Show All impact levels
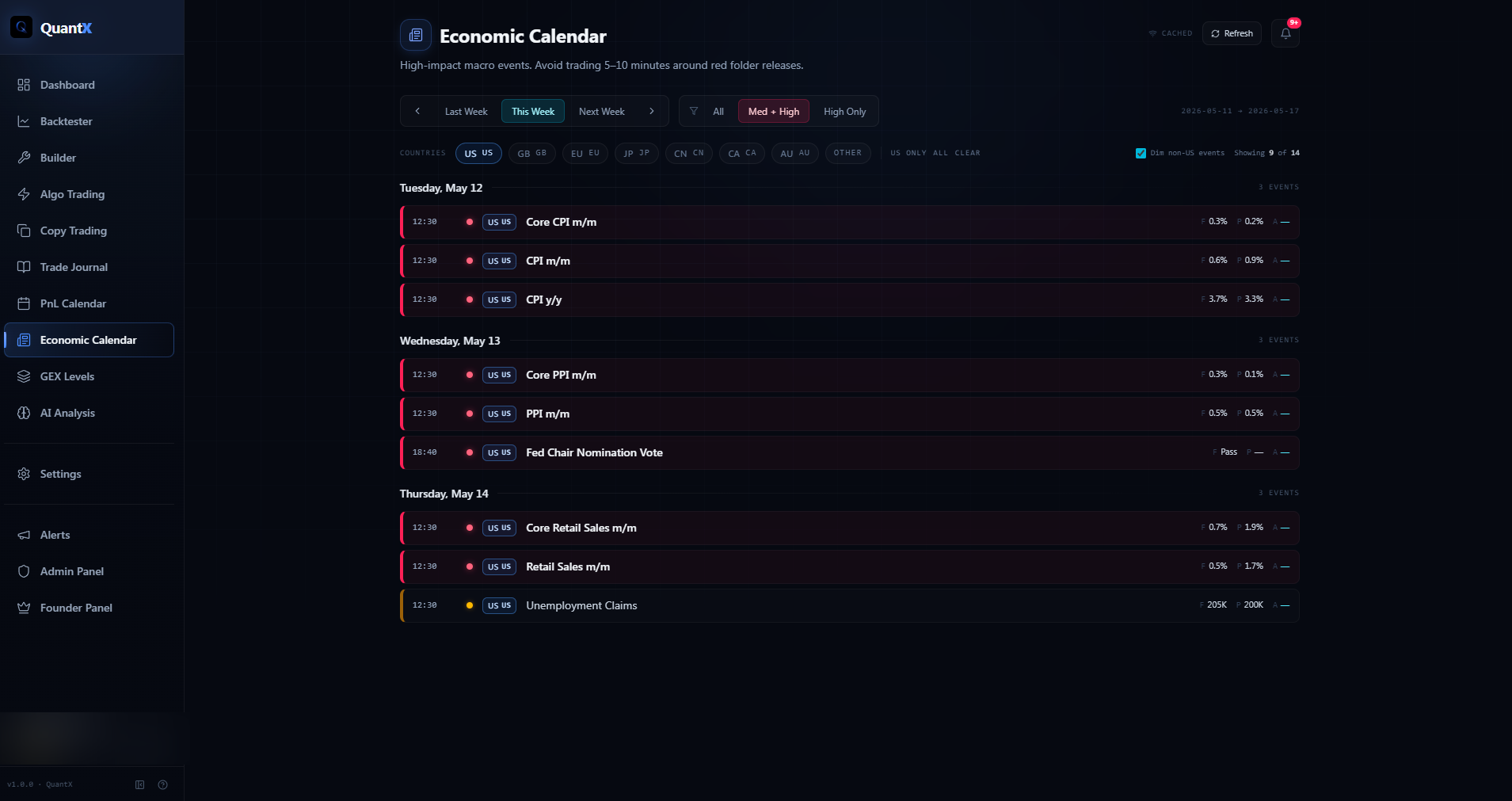The width and height of the screenshot is (1512, 801). tap(718, 111)
